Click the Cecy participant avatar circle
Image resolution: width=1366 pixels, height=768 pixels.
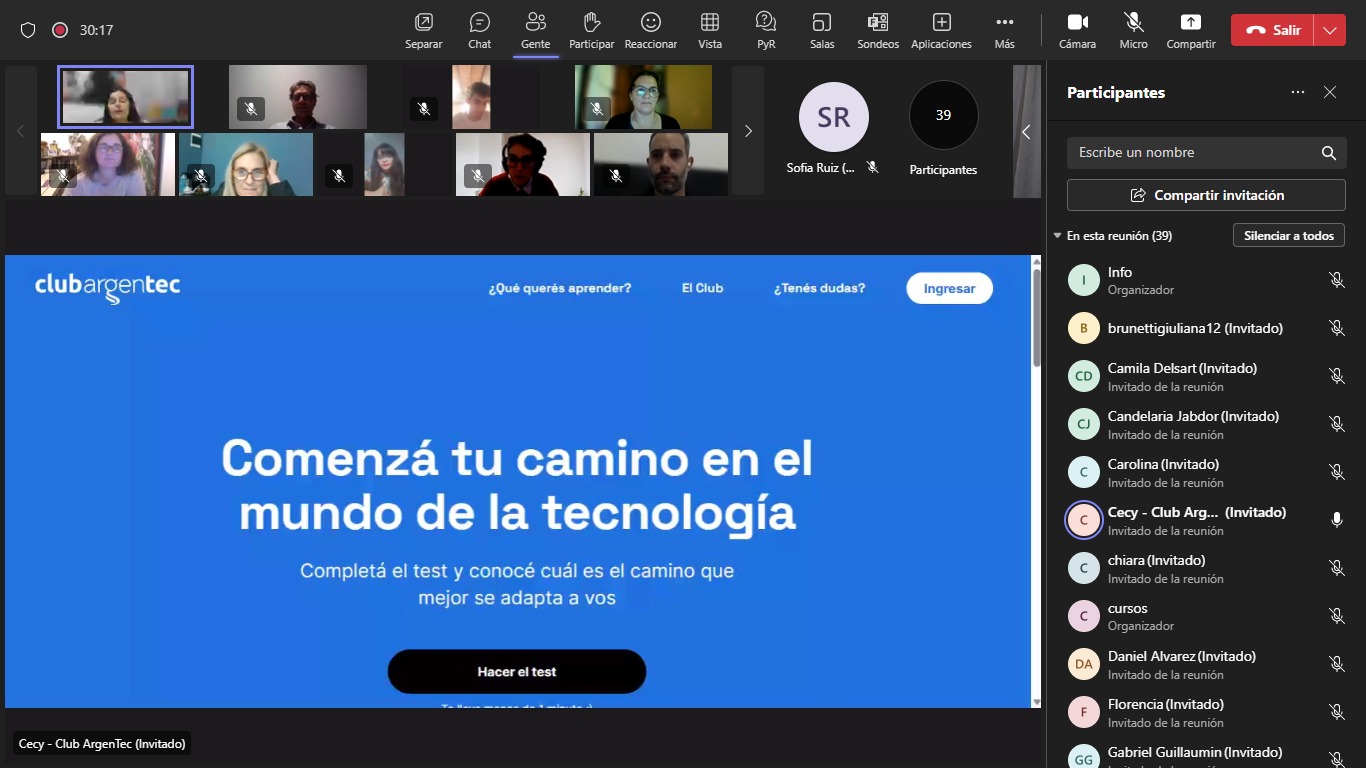[1084, 520]
